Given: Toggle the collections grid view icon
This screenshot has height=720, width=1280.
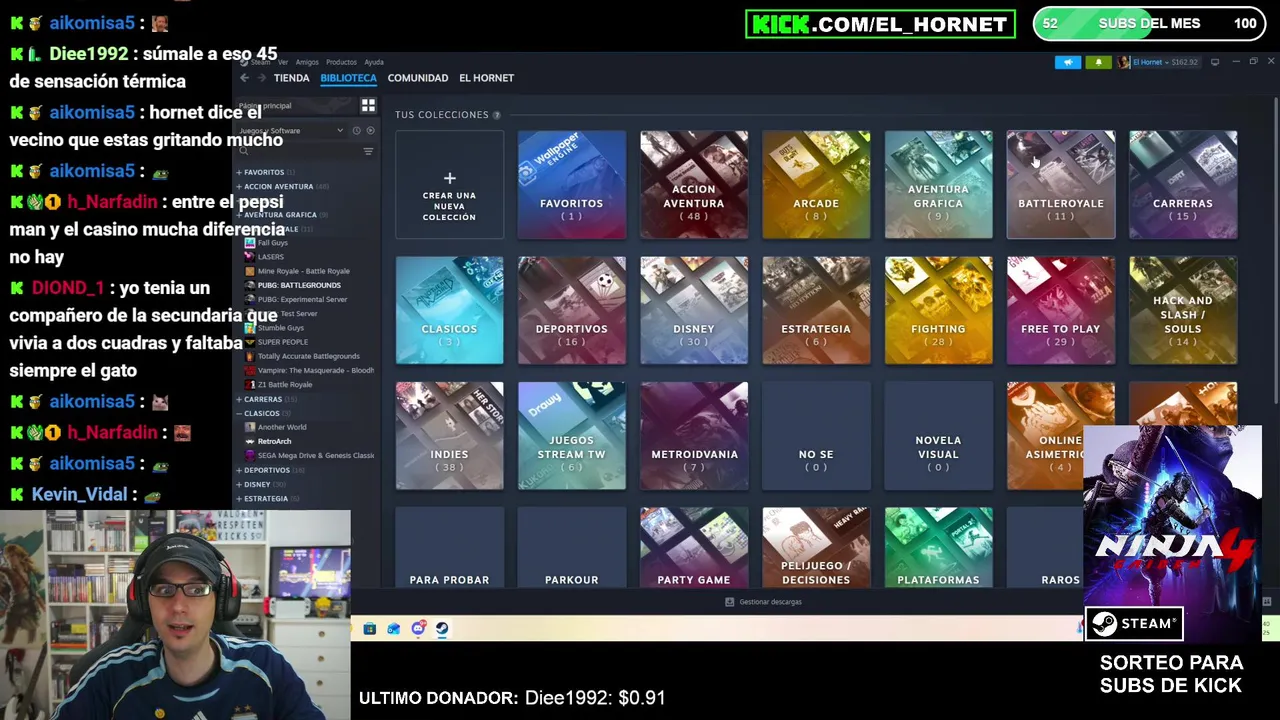Looking at the screenshot, I should (368, 105).
